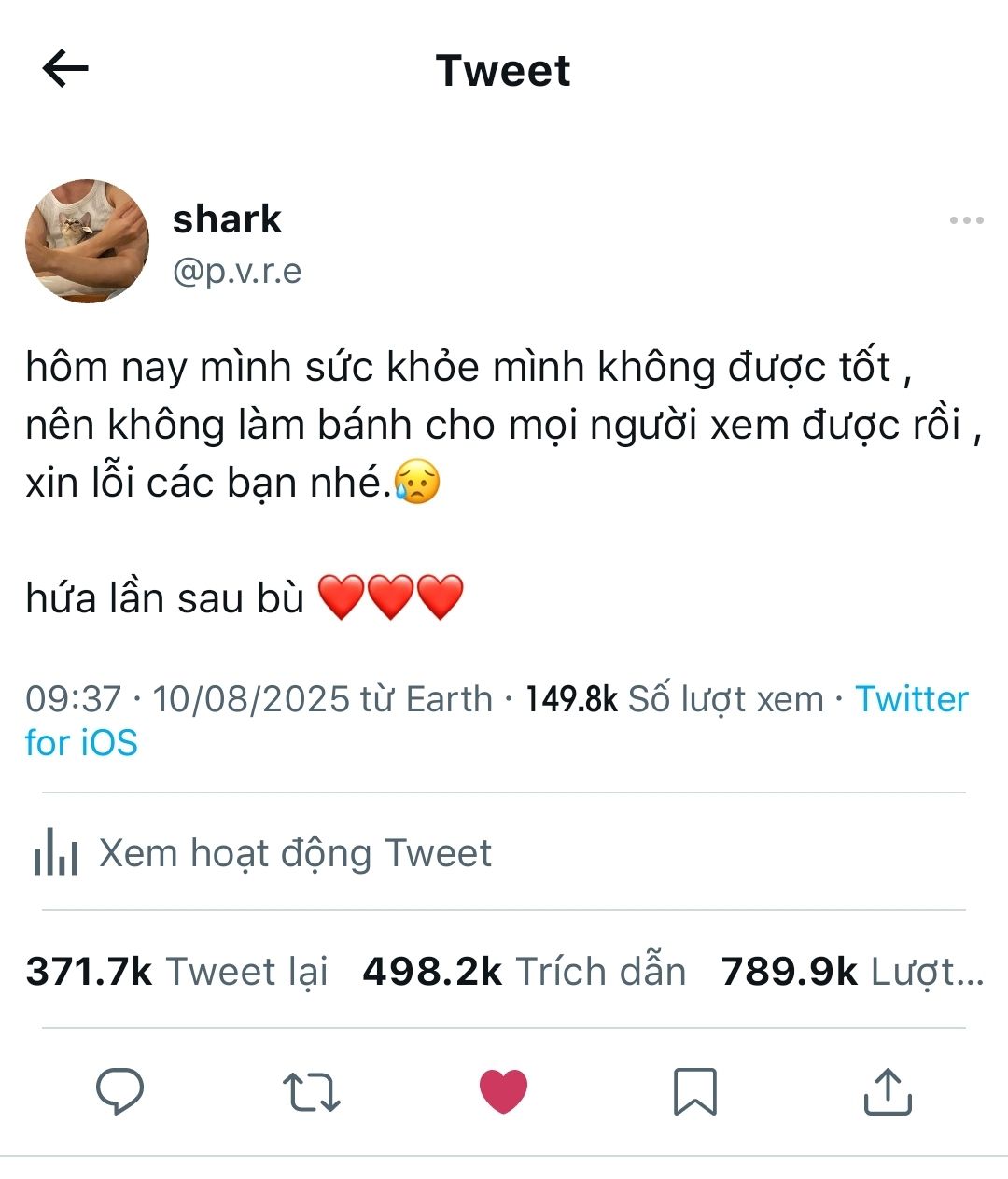The image size is (1008, 1179).
Task: Open shark's profile picture
Action: coord(87,241)
